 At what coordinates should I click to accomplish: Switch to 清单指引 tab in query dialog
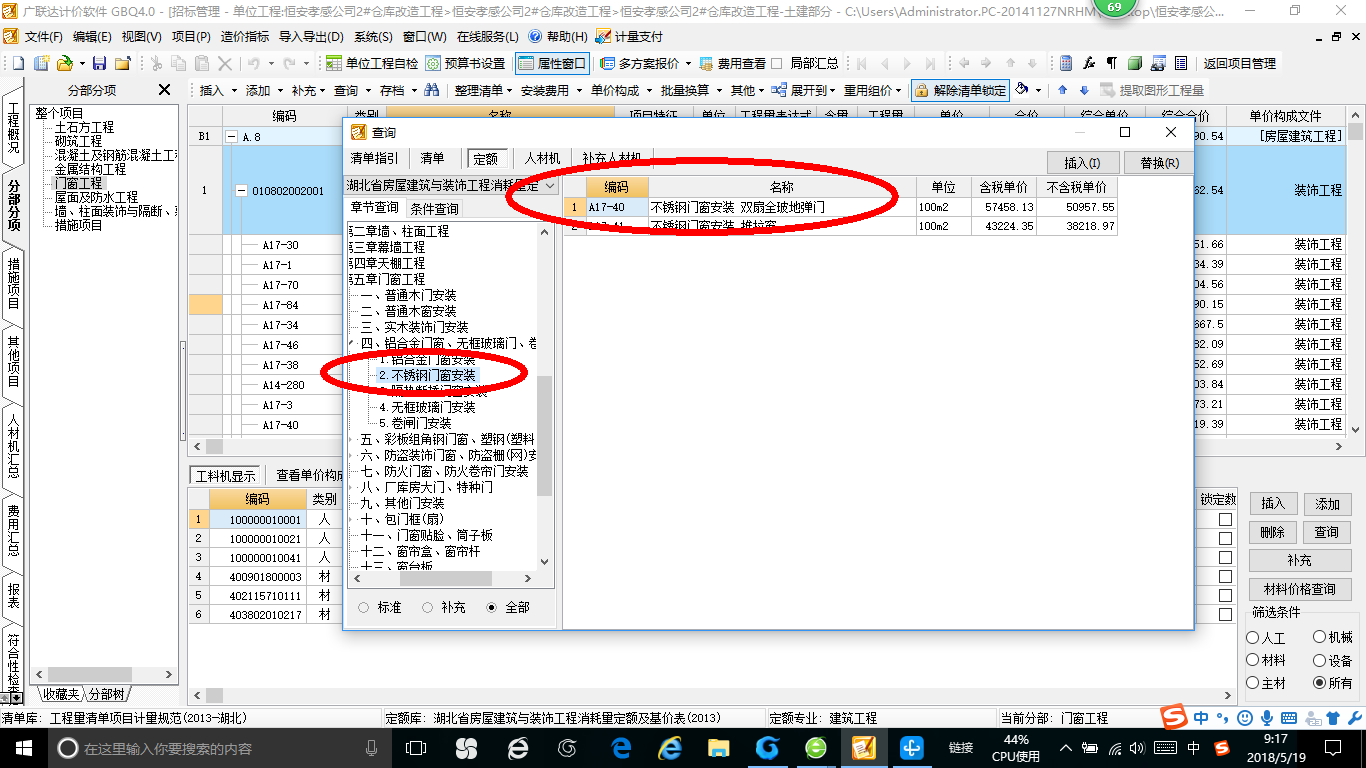pos(374,158)
